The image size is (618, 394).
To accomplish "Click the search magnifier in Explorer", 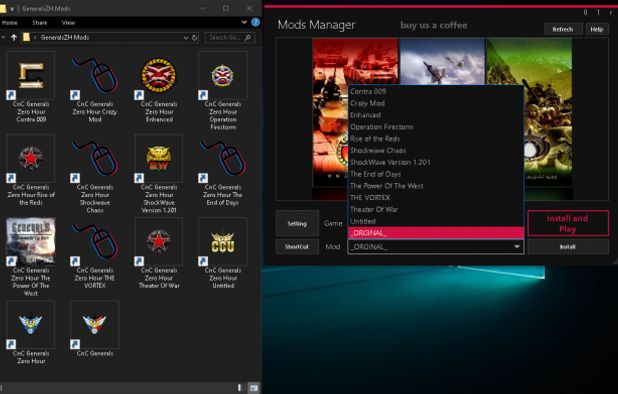I will point(248,37).
